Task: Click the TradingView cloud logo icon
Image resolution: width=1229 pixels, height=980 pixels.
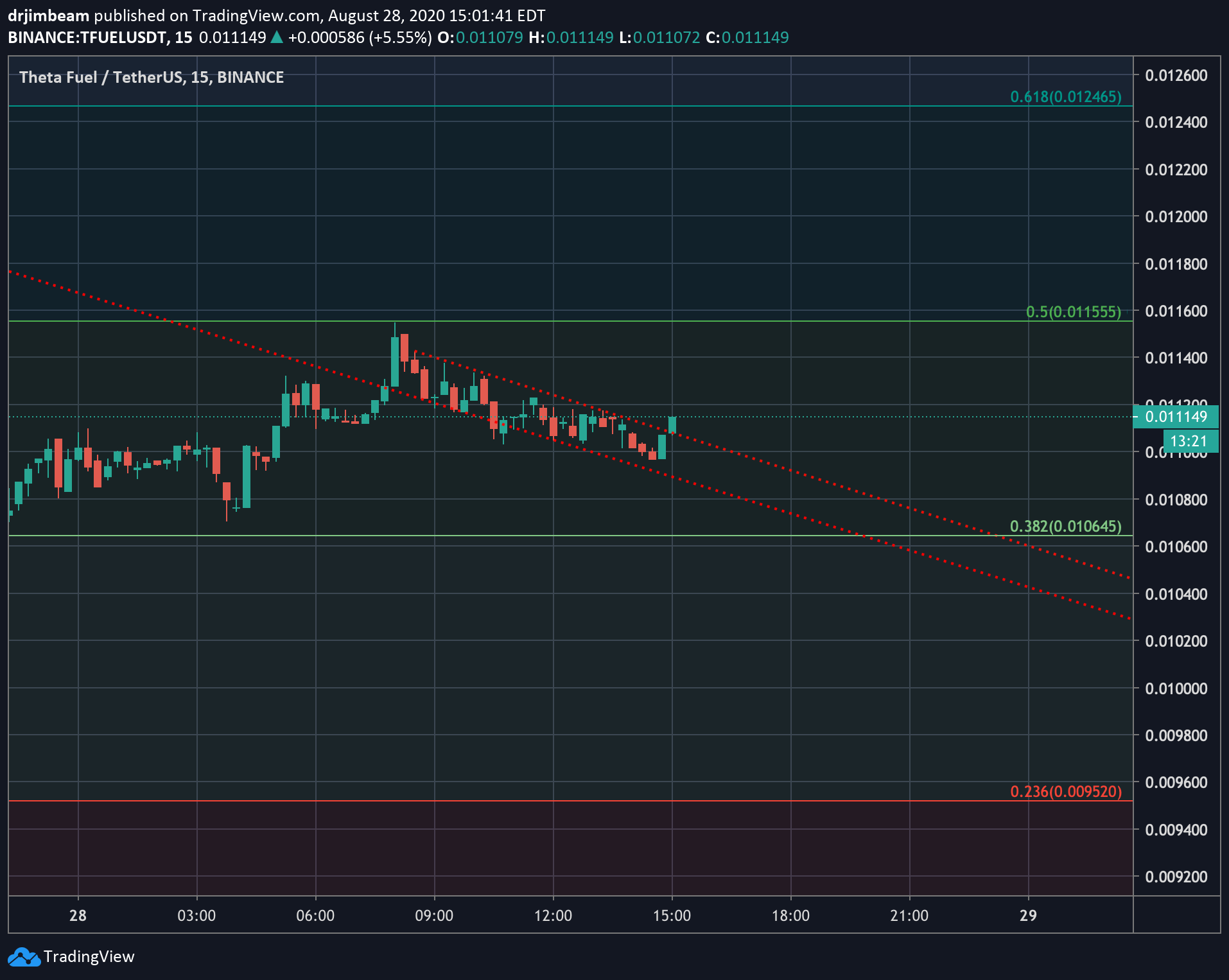Action: pos(24,957)
